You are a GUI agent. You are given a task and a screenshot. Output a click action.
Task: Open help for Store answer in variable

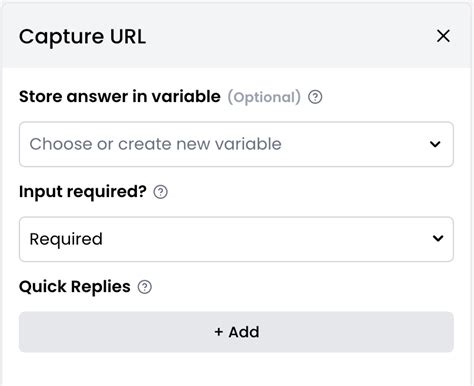tap(315, 97)
